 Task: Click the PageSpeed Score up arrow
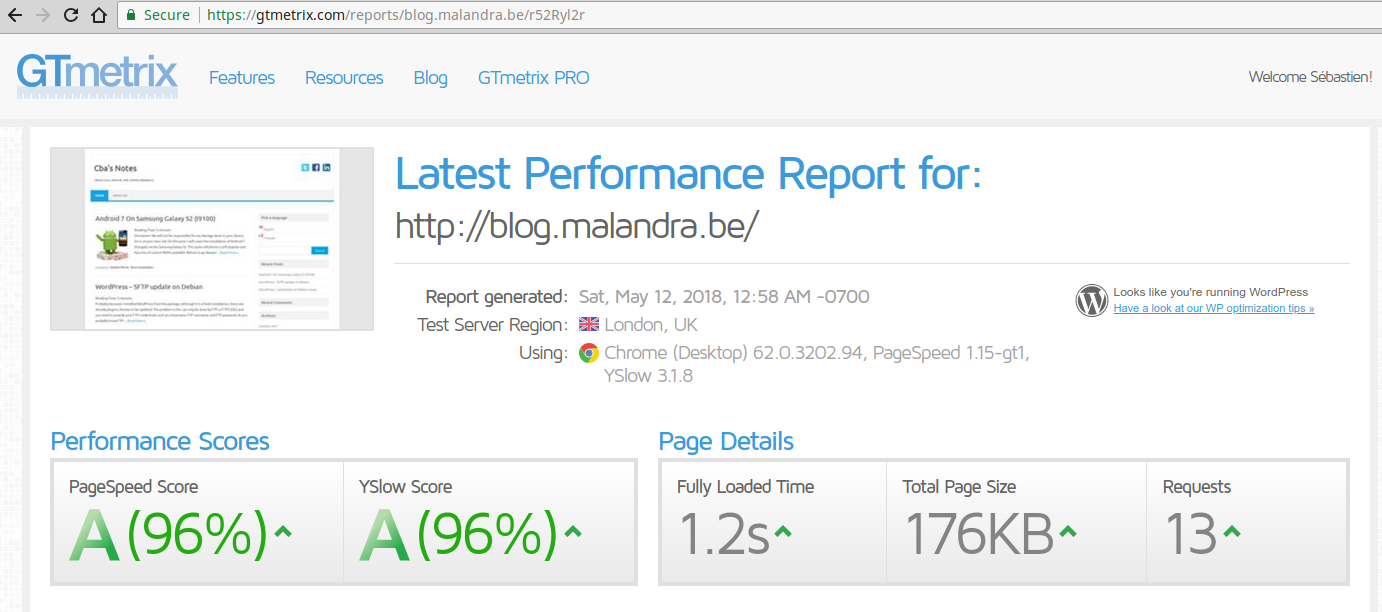click(x=283, y=532)
